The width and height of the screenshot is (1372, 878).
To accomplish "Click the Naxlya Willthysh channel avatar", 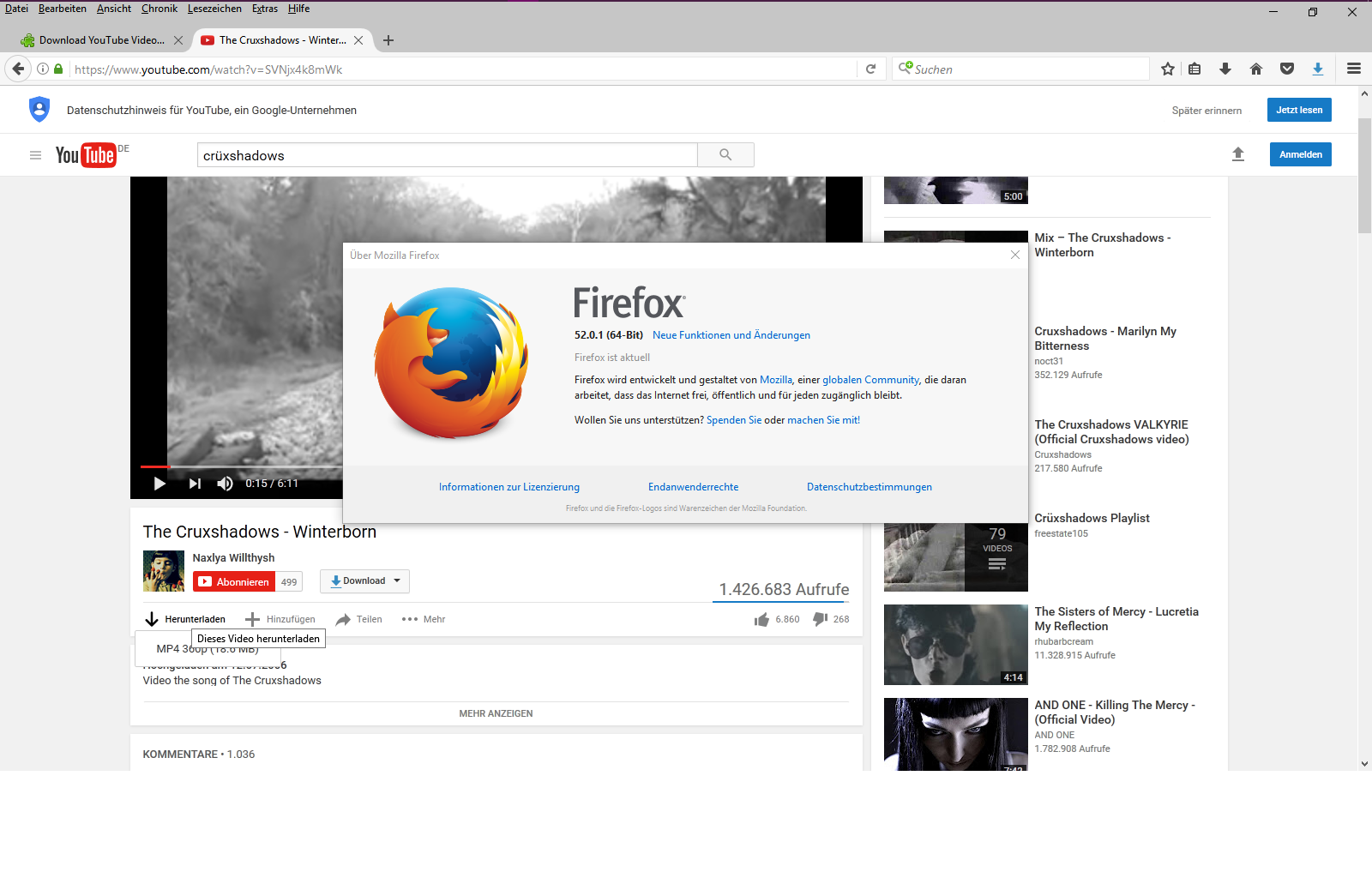I will [164, 571].
